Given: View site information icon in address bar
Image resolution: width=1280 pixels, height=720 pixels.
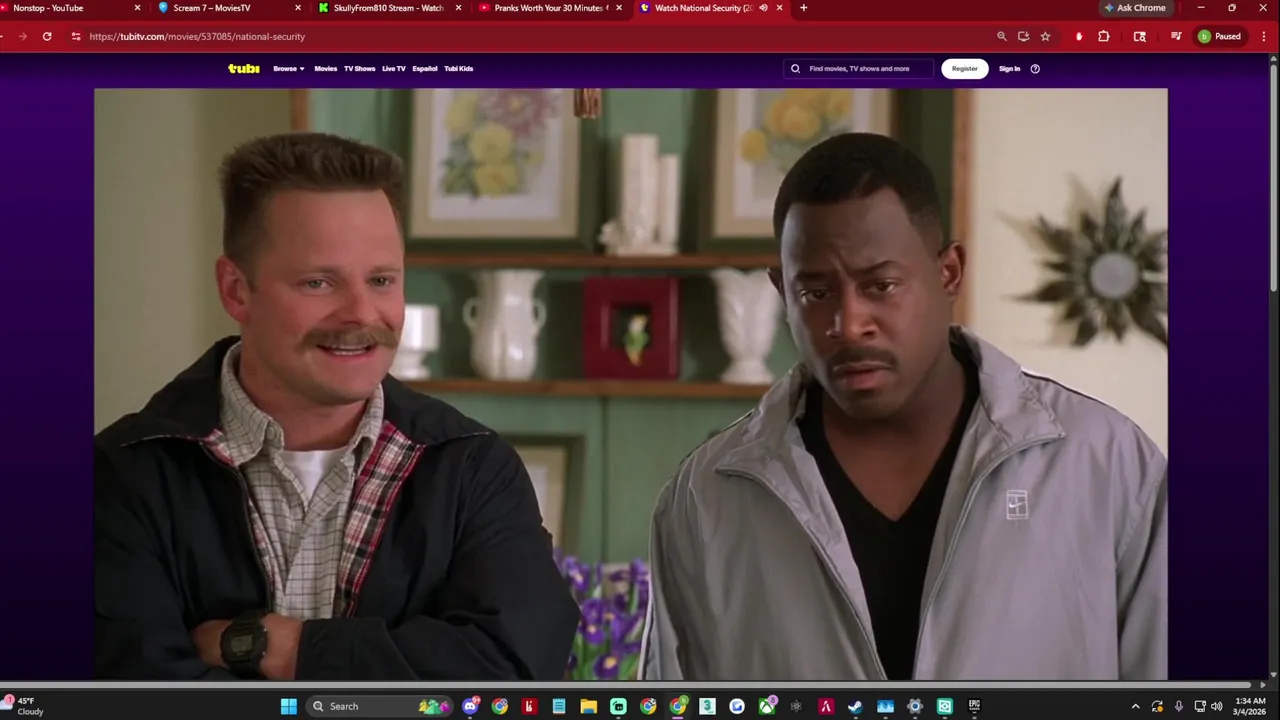Looking at the screenshot, I should (75, 36).
